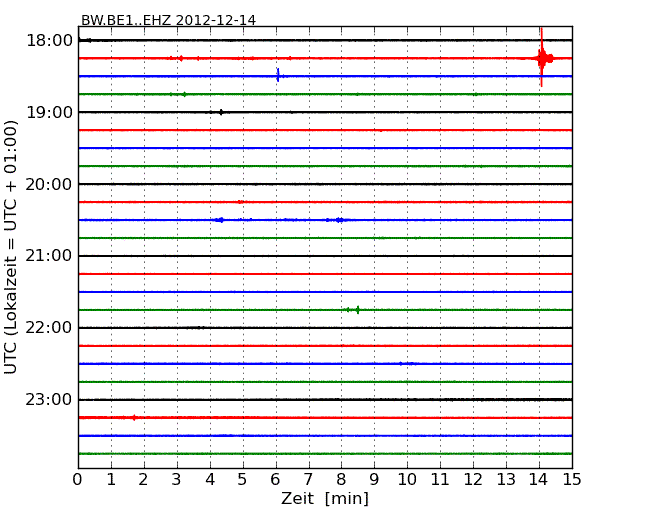Click the x-axis title Zeit [min]
Image resolution: width=650 pixels, height=520 pixels.
click(x=325, y=498)
